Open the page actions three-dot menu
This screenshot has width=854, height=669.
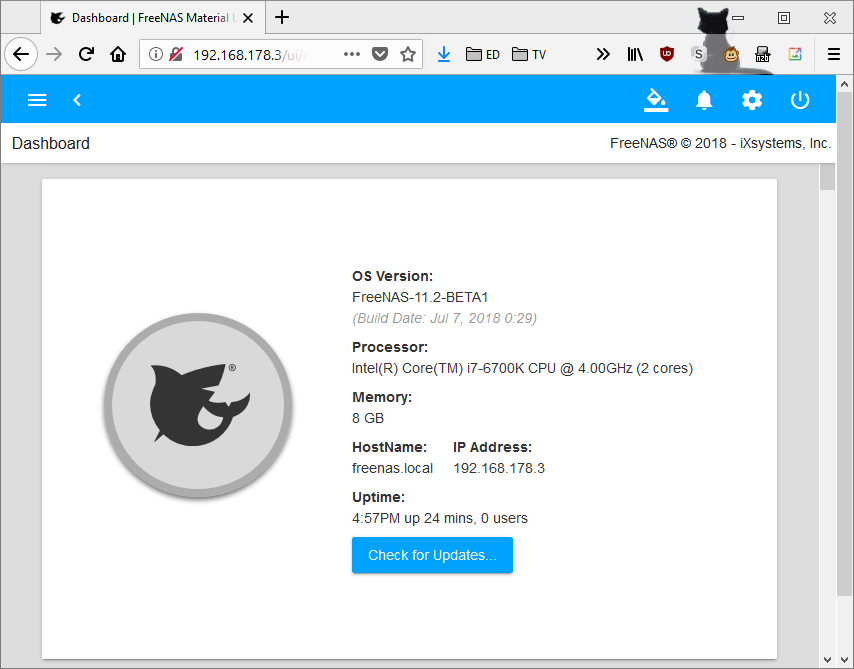[352, 54]
